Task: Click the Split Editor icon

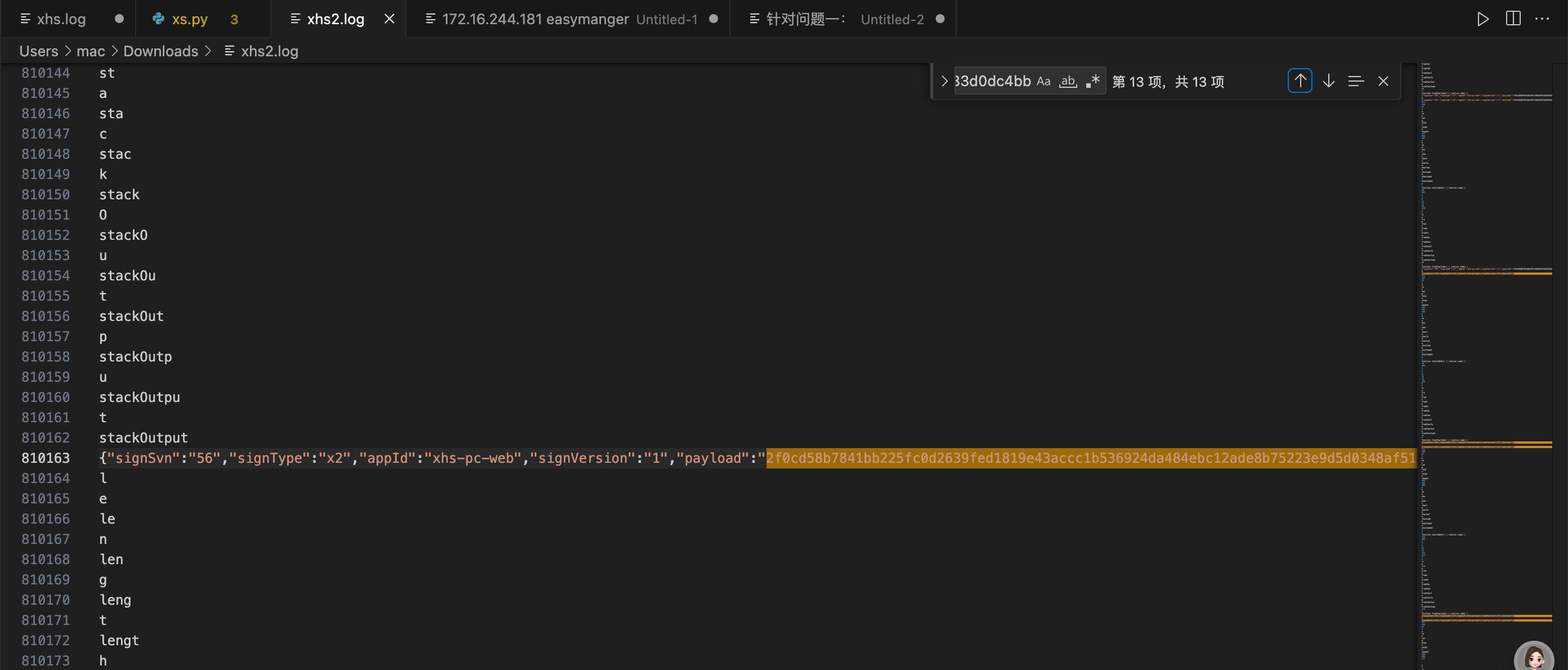Action: pos(1513,19)
